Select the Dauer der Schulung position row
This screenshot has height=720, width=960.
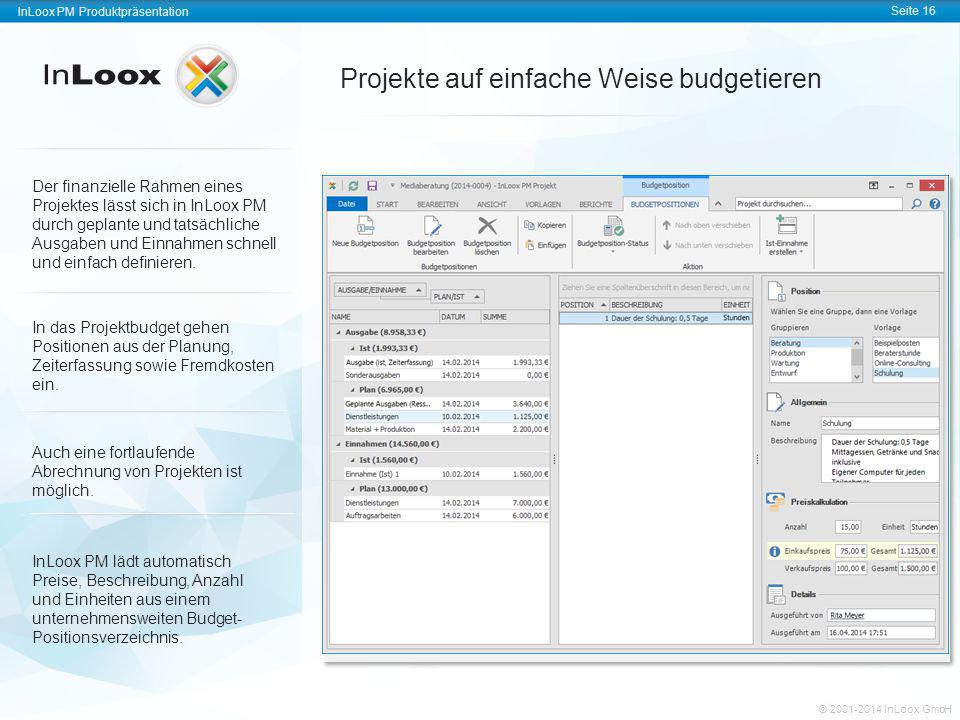[x=656, y=318]
